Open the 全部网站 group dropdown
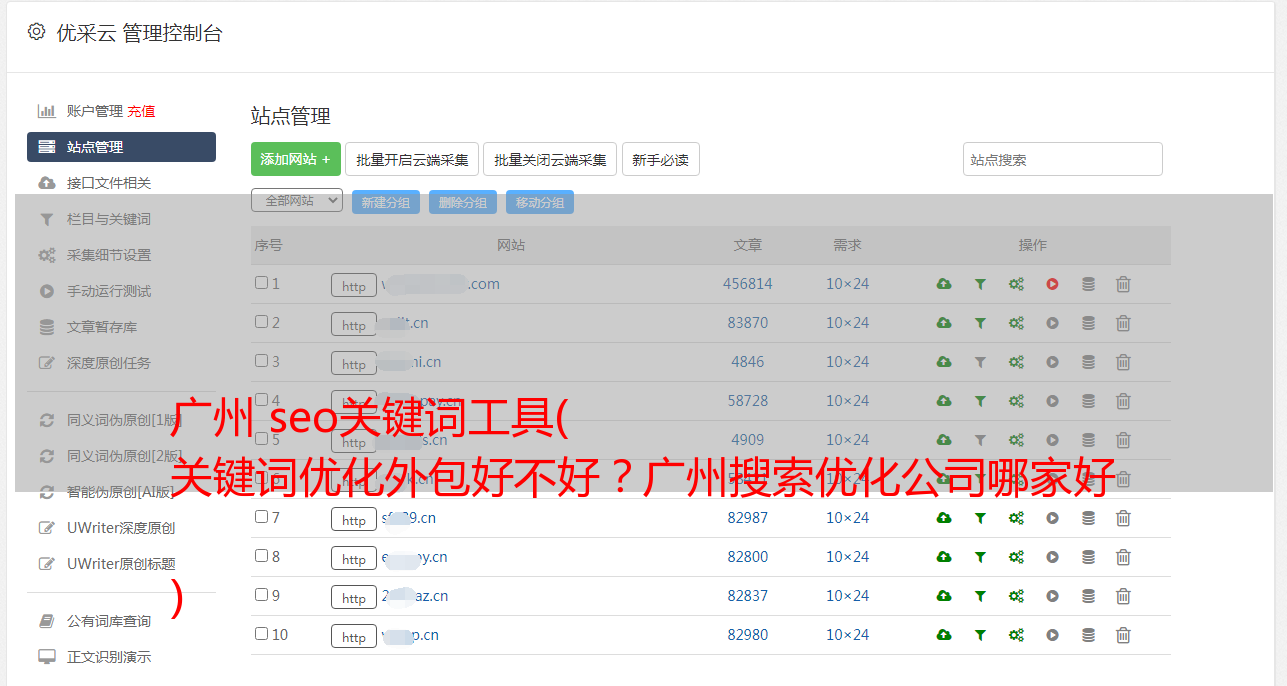The image size is (1287, 686). point(297,200)
